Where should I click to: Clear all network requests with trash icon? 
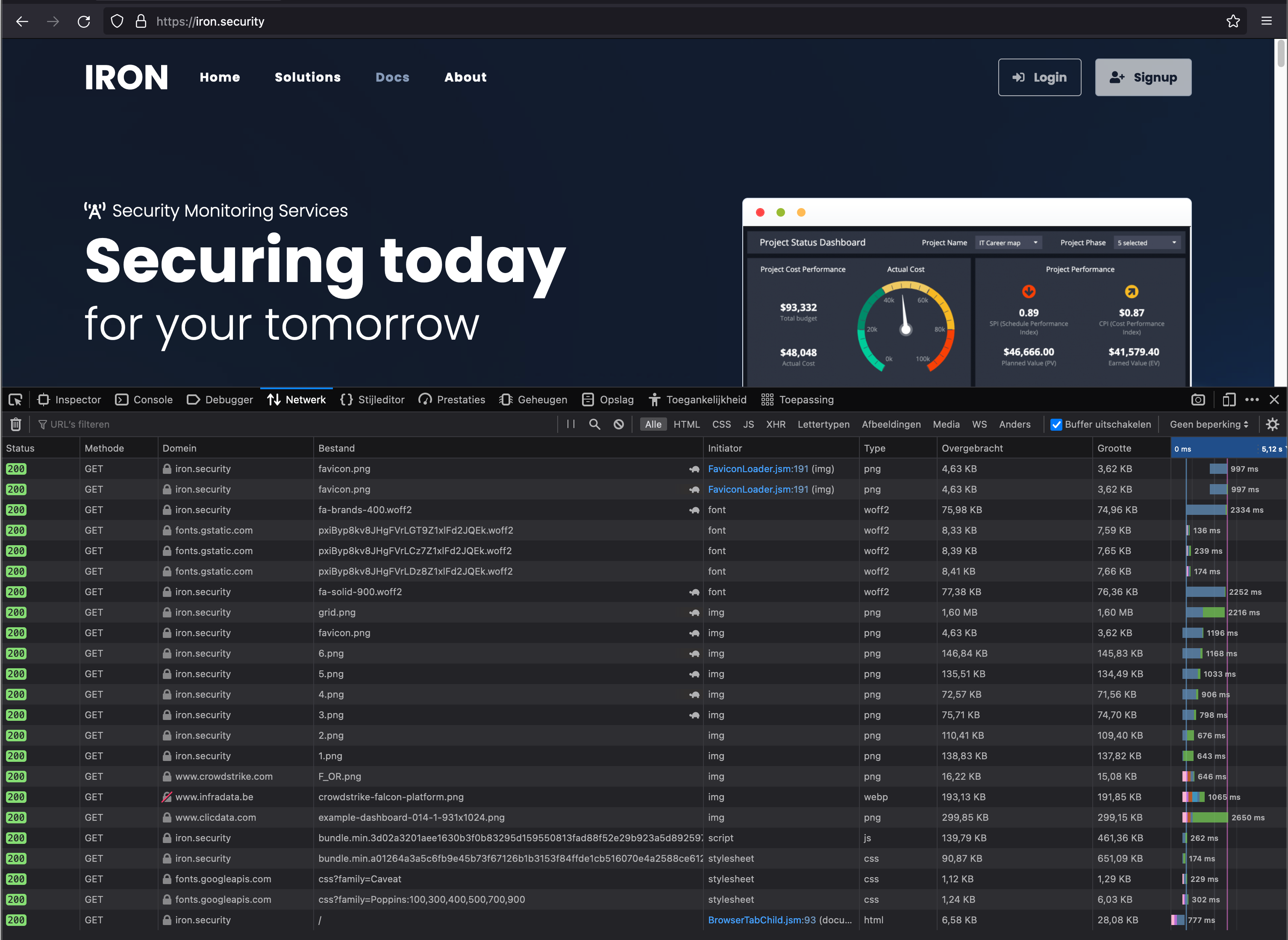(x=15, y=424)
